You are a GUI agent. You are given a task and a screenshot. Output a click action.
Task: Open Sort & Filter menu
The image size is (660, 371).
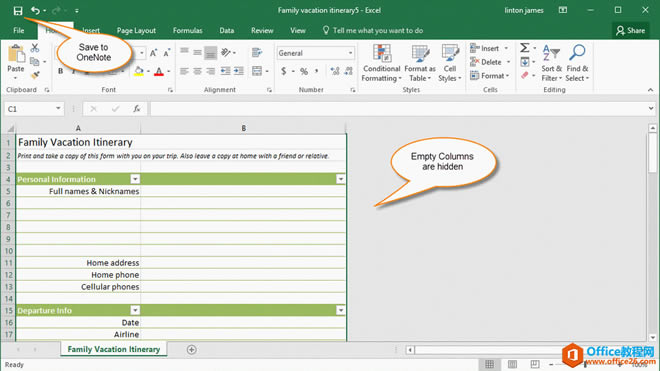click(x=551, y=63)
